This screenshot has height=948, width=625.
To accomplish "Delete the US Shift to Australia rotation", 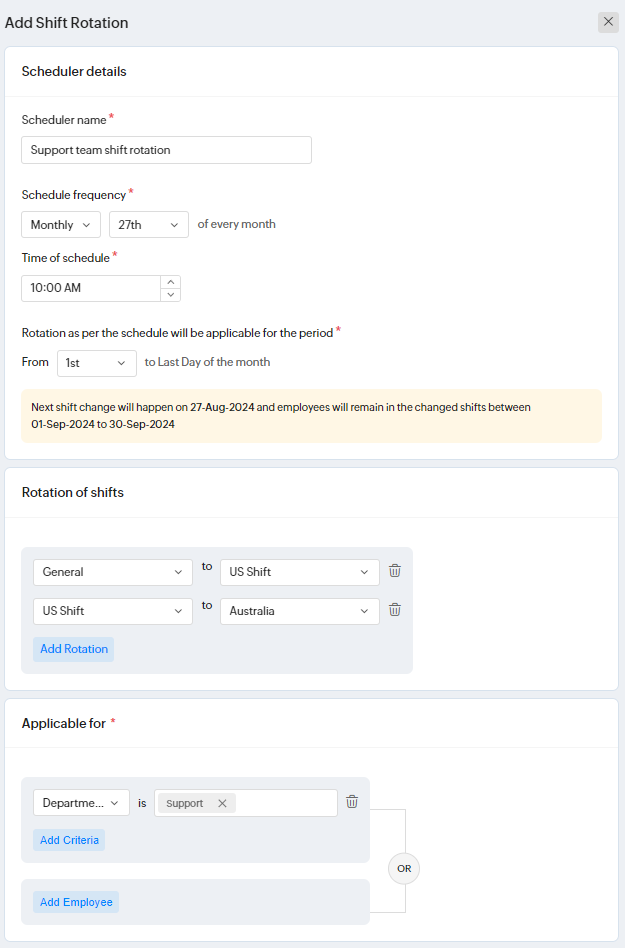I will pos(395,609).
